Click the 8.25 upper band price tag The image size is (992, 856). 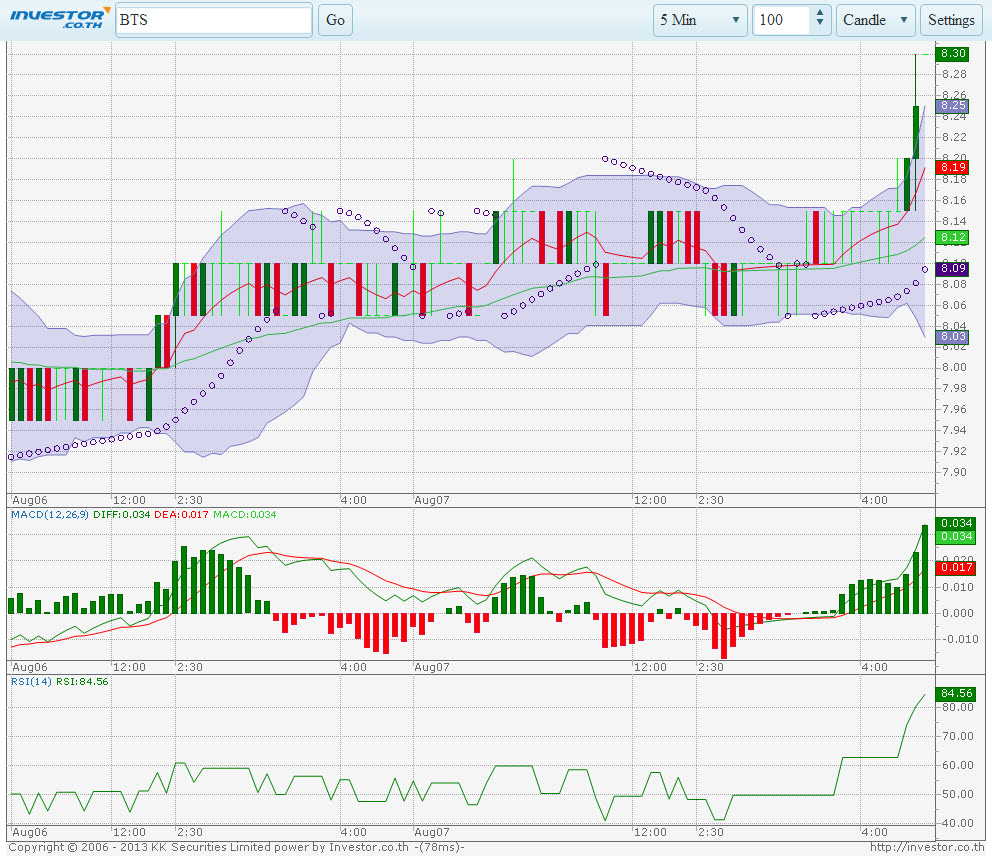click(x=953, y=105)
